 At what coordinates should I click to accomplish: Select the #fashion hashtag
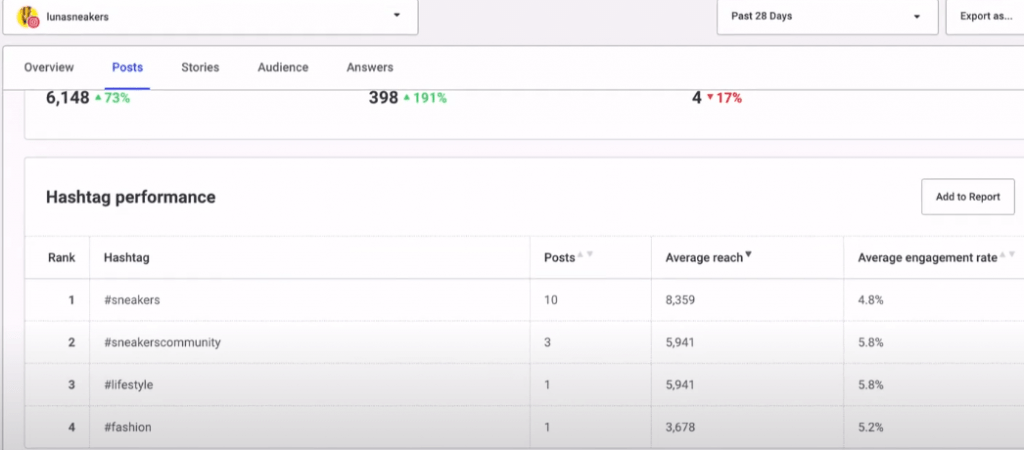[128, 427]
